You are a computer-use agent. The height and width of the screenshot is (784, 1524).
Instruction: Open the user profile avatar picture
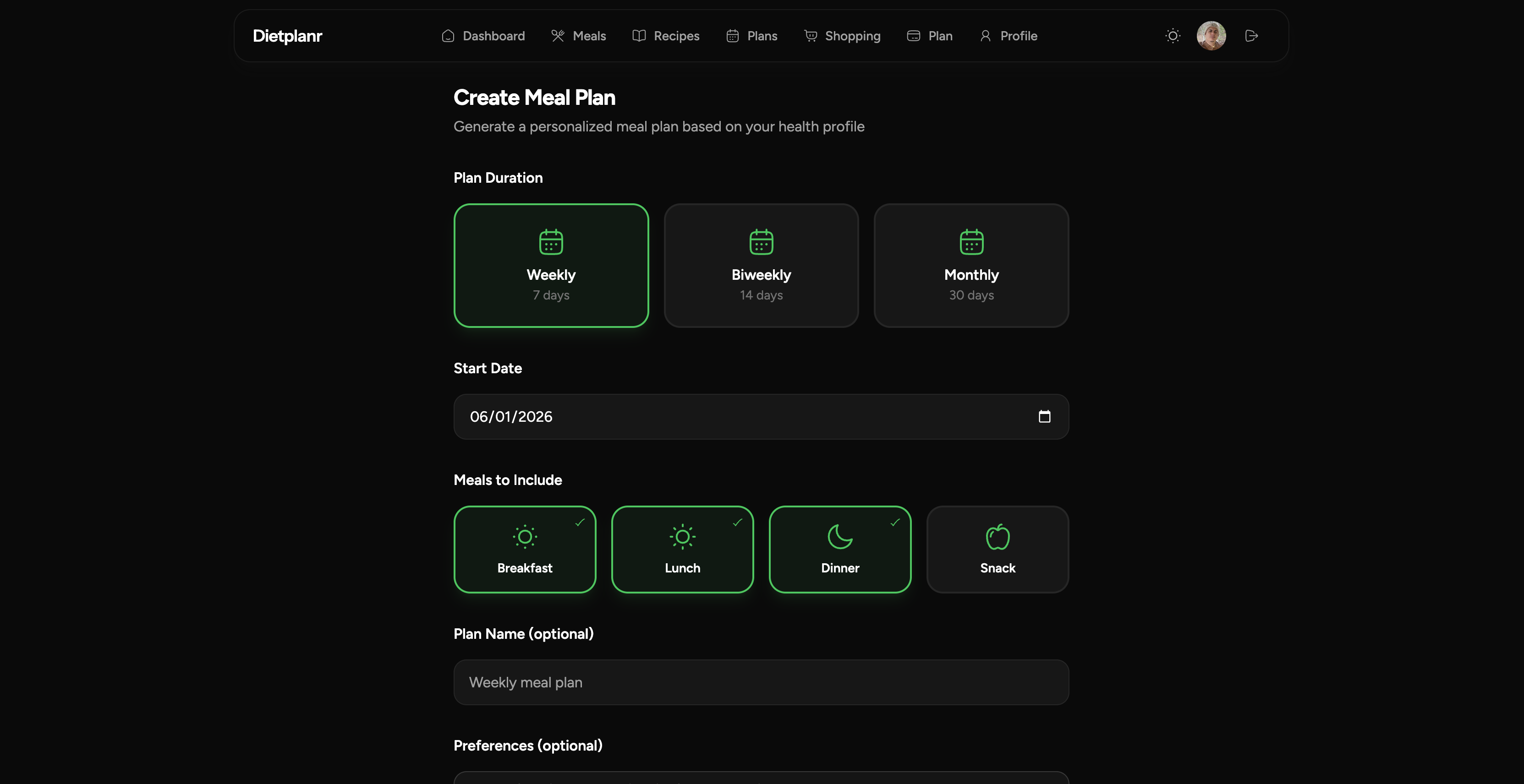point(1211,35)
